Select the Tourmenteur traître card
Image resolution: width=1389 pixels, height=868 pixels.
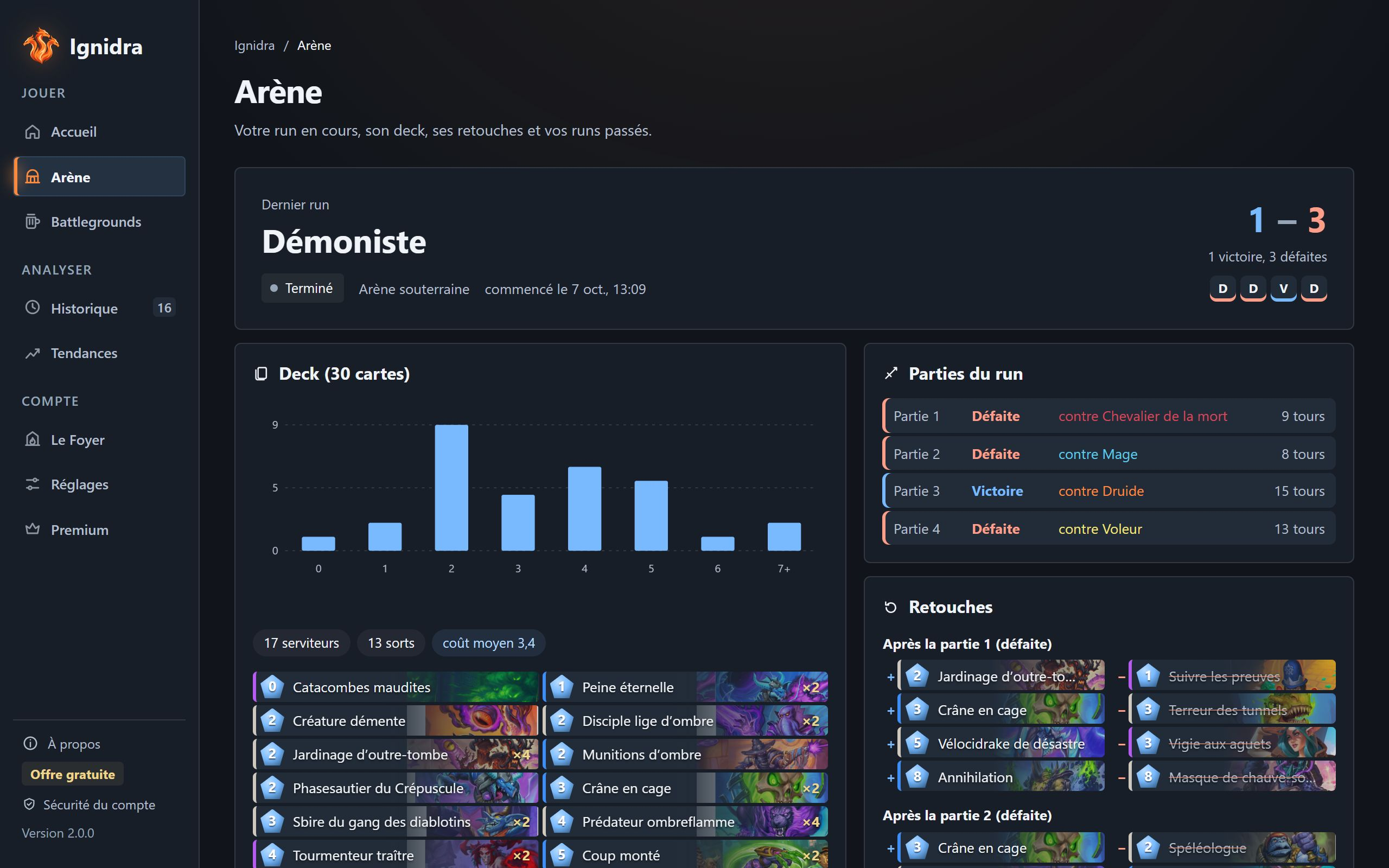pyautogui.click(x=396, y=856)
